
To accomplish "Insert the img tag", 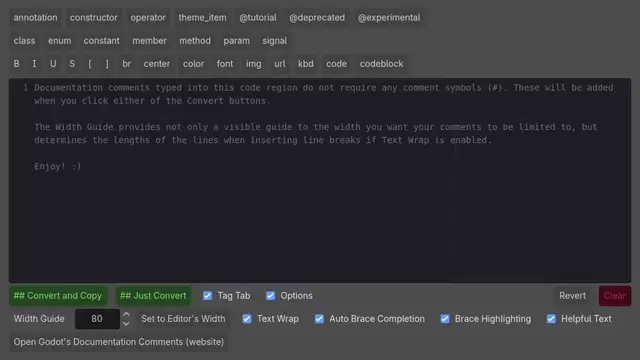I will [253, 64].
